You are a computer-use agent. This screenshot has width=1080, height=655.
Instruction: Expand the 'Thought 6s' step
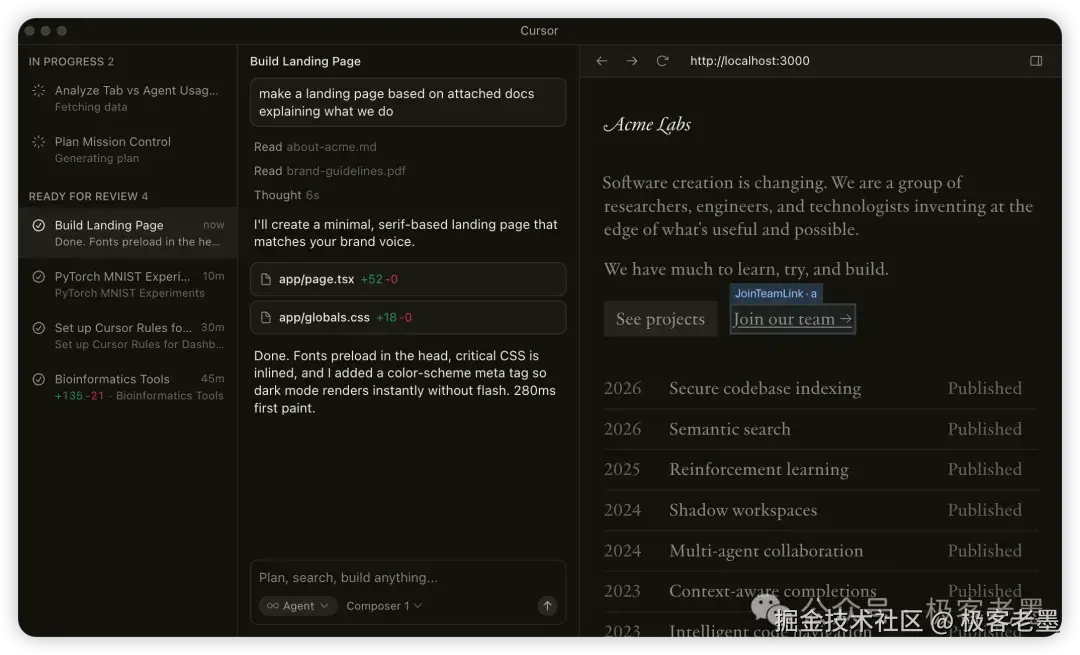click(286, 195)
